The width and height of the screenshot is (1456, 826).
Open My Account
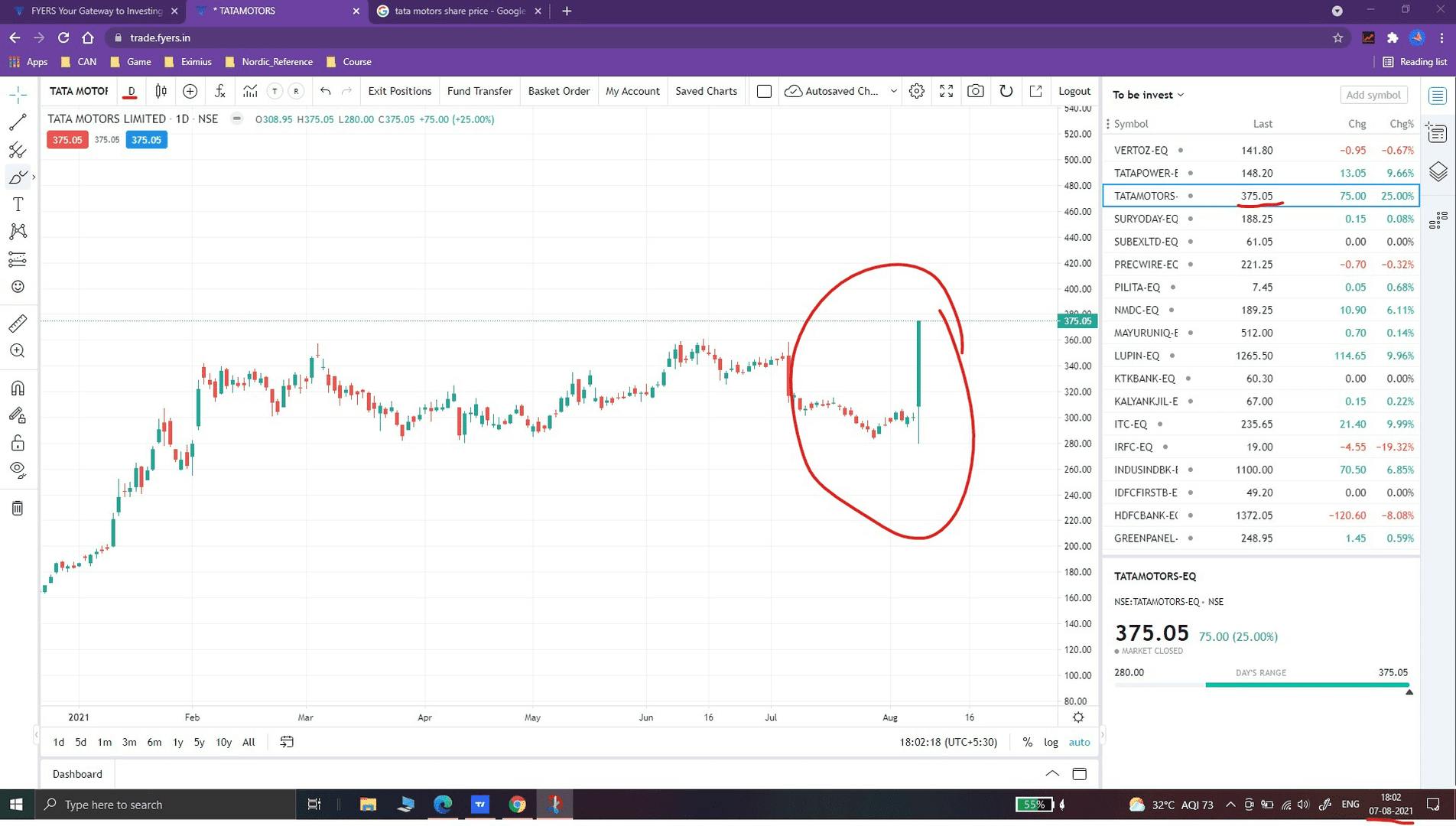coord(632,91)
